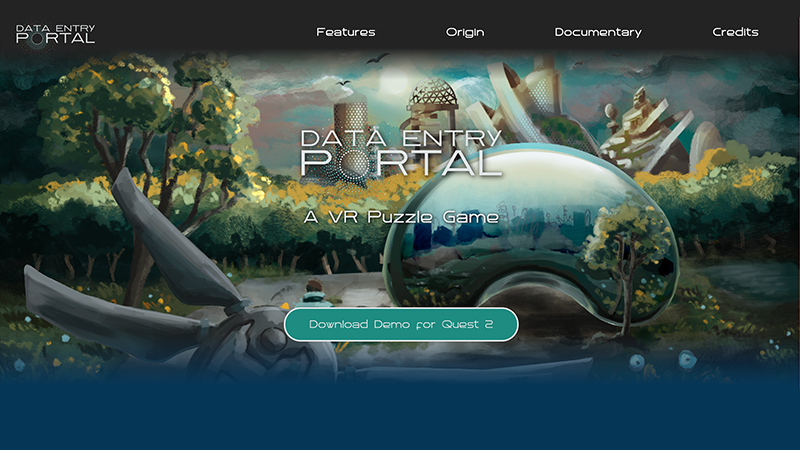Click the small tree beside the sculpture

click(632, 250)
